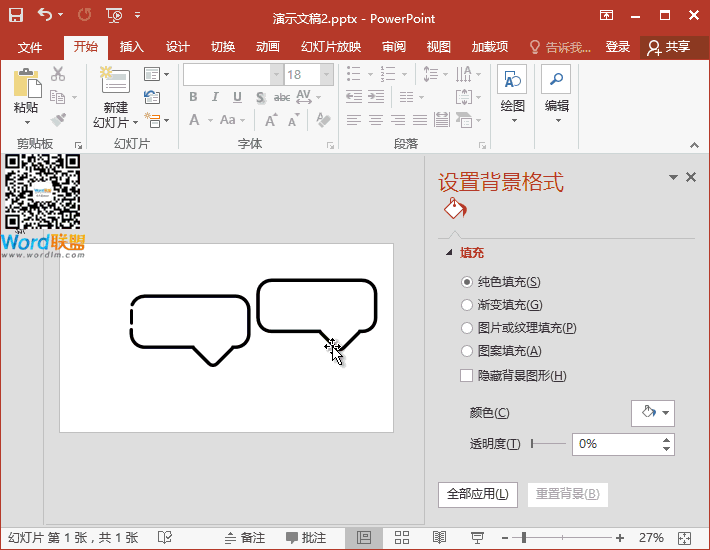Switch to Reading view
The image size is (710, 550).
pyautogui.click(x=439, y=537)
